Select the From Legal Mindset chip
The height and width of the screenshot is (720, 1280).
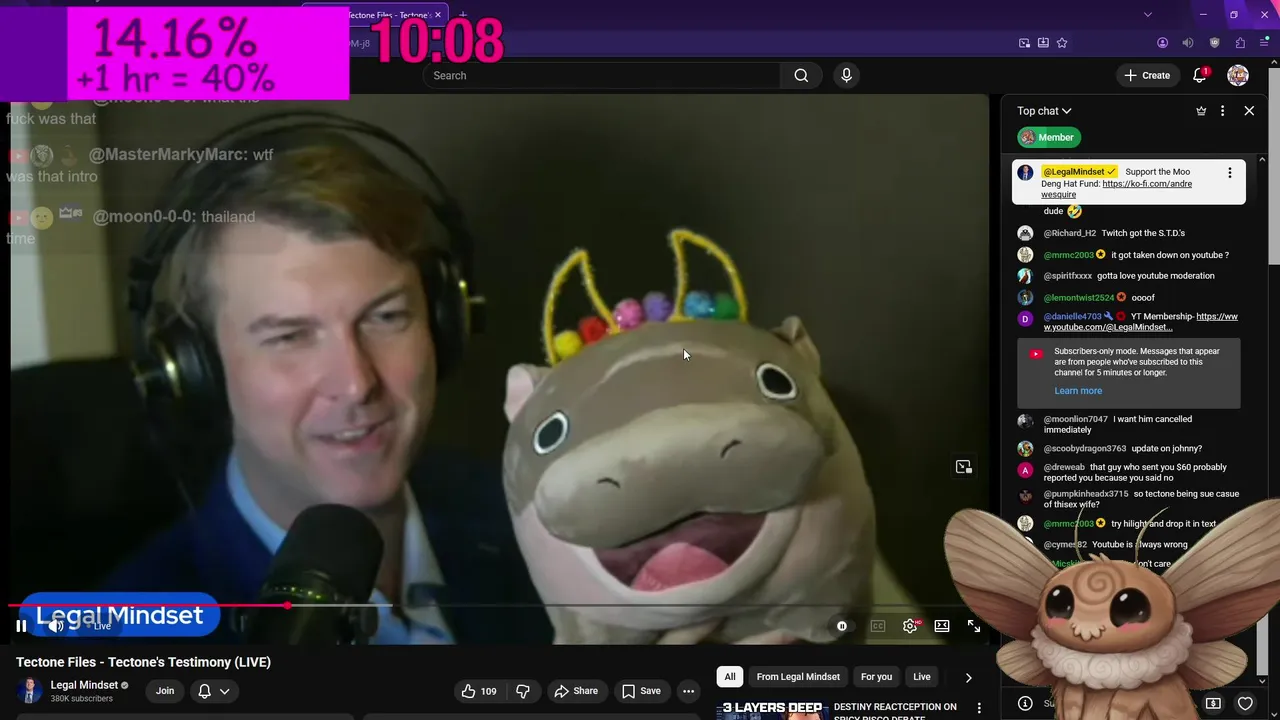pos(798,677)
